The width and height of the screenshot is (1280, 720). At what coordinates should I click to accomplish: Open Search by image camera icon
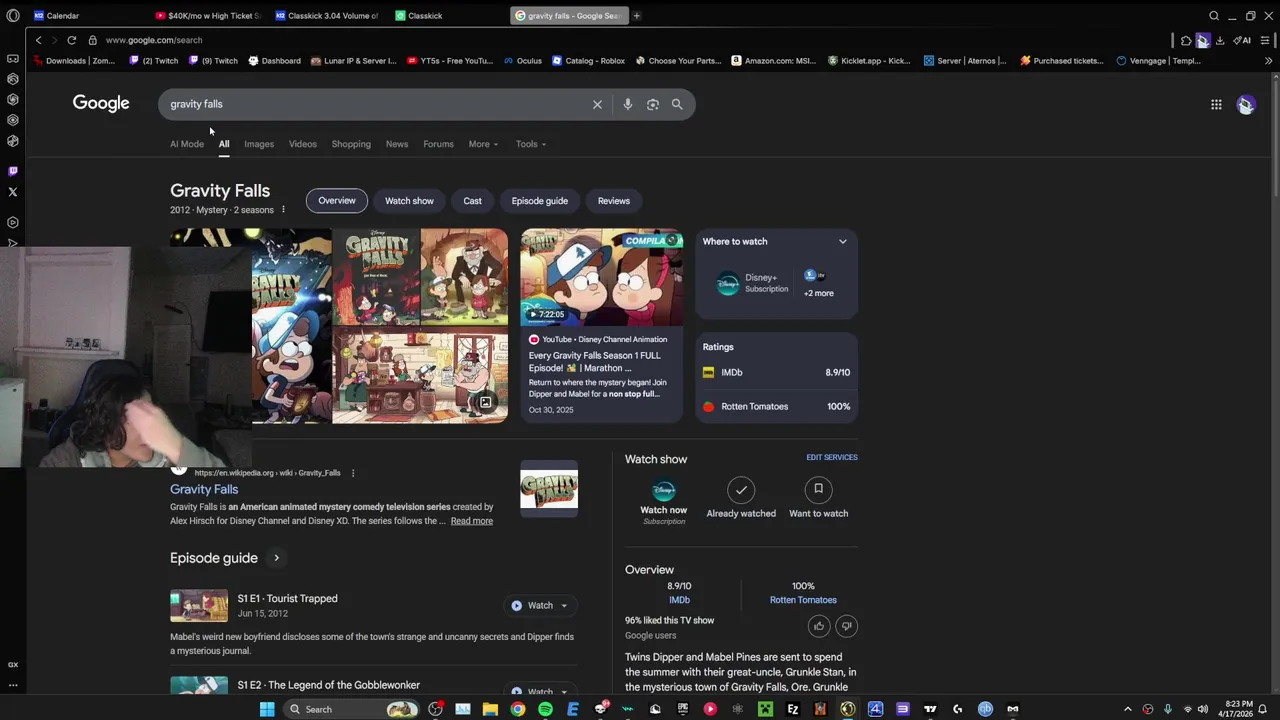pyautogui.click(x=652, y=104)
